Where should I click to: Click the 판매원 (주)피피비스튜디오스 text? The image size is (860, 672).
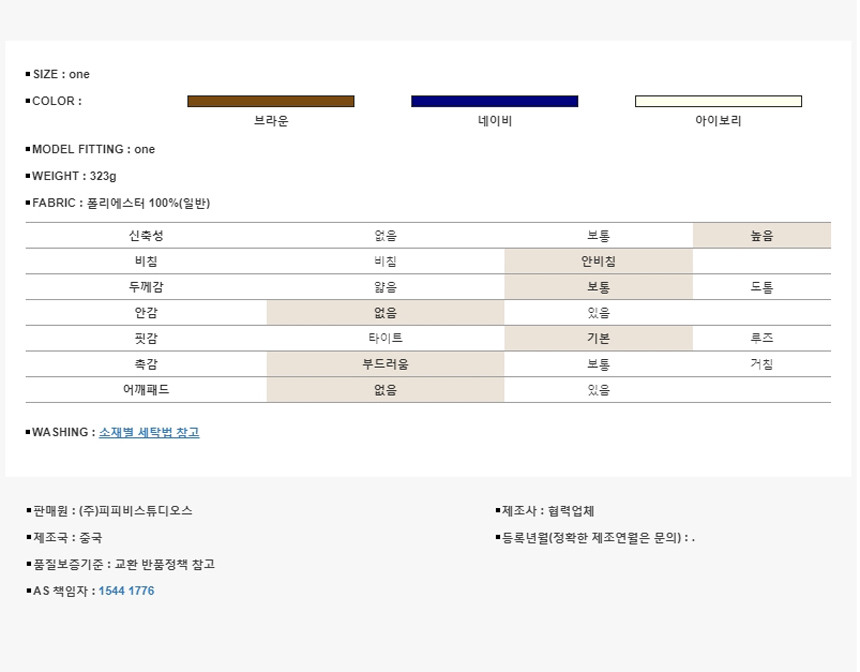112,511
